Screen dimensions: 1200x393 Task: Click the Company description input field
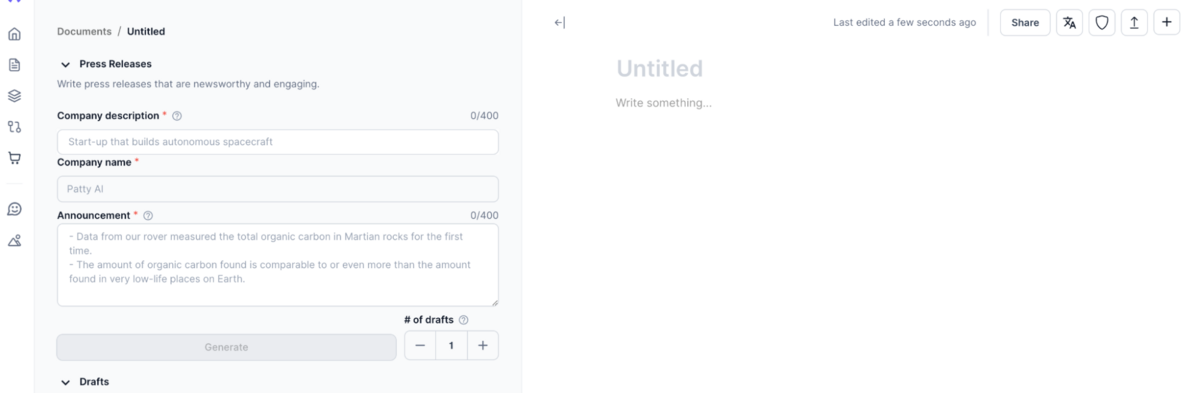[x=277, y=142]
